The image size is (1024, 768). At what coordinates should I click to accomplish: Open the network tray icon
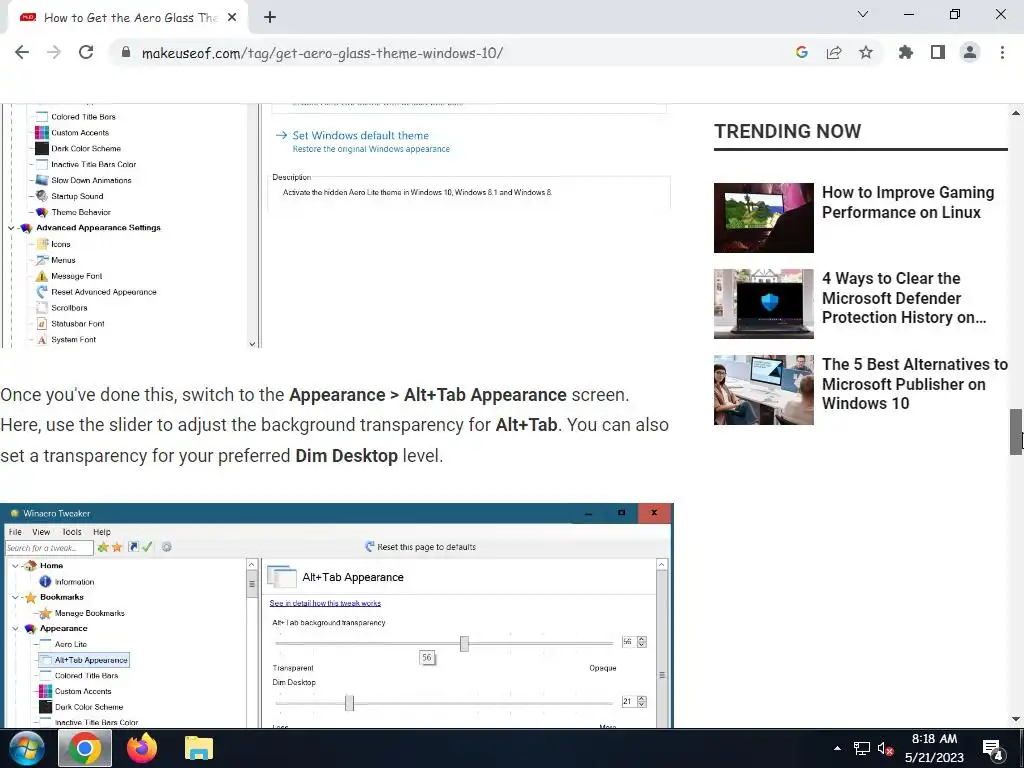click(x=862, y=748)
